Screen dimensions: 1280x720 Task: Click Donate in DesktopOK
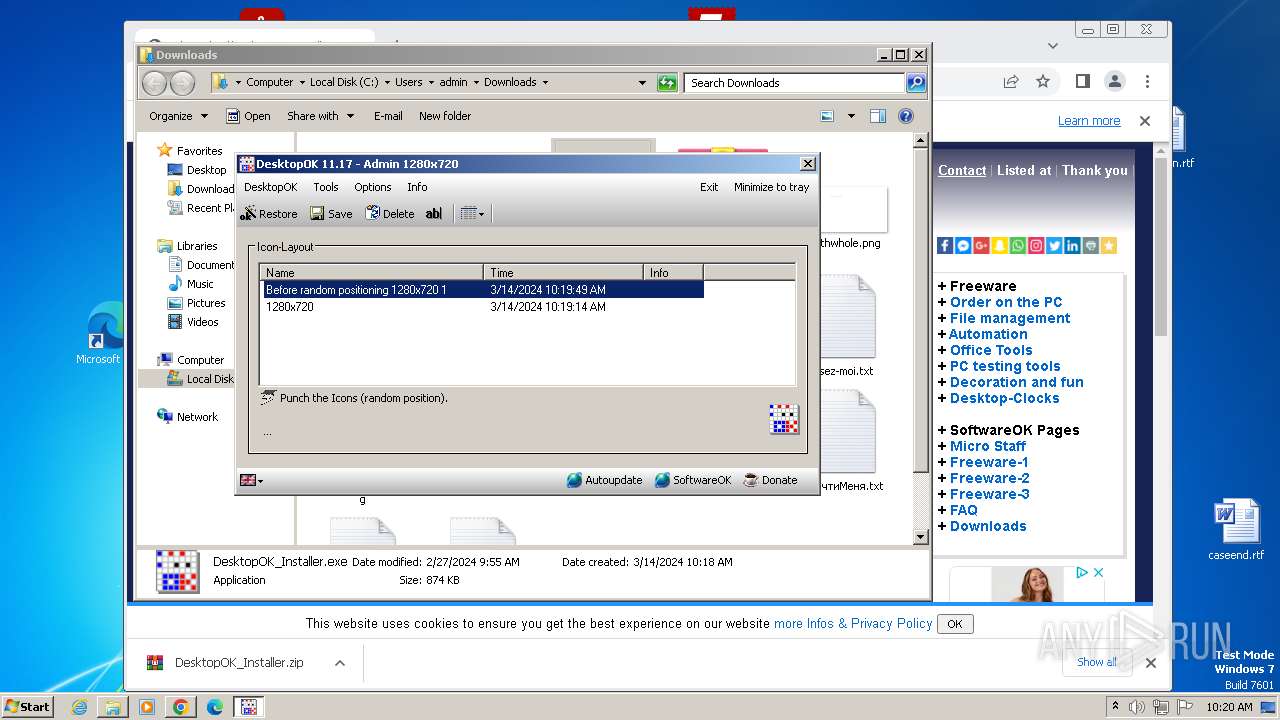770,480
